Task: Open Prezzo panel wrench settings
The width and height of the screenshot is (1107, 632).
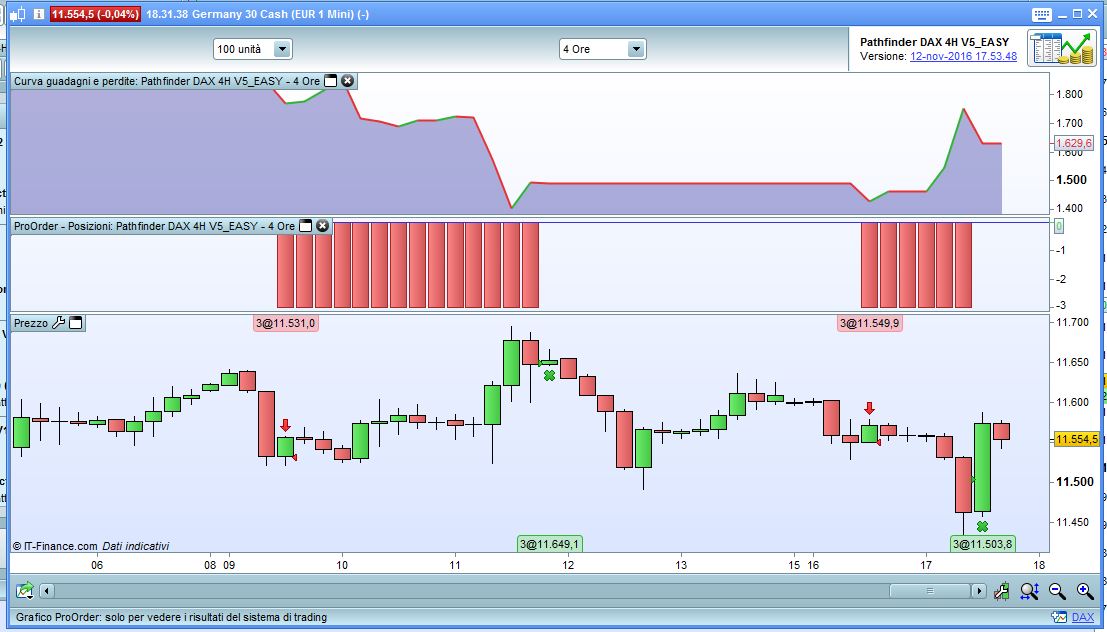Action: click(x=59, y=323)
